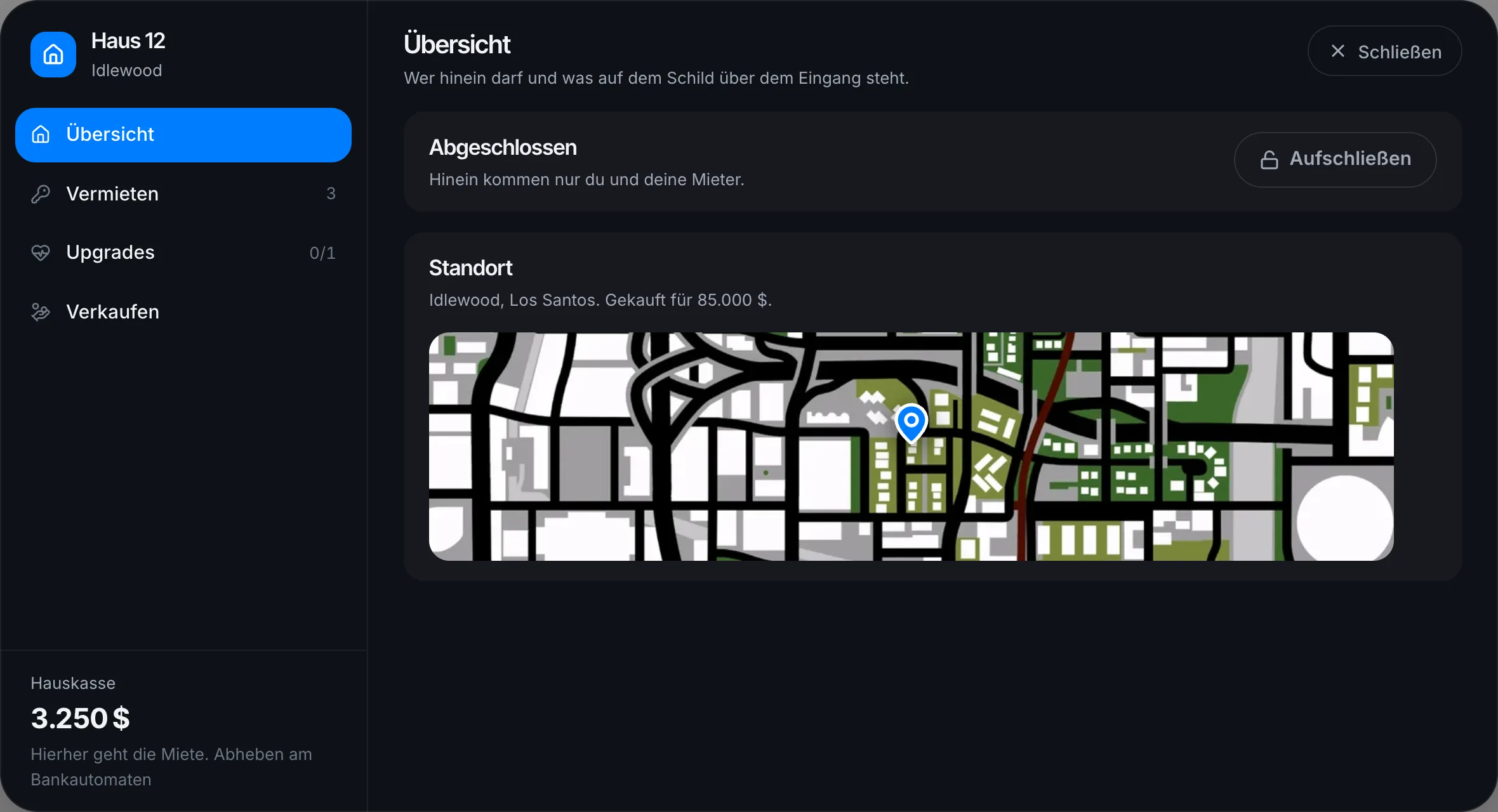Click the Idlewood map thumbnail
The height and width of the screenshot is (812, 1498).
[x=911, y=447]
